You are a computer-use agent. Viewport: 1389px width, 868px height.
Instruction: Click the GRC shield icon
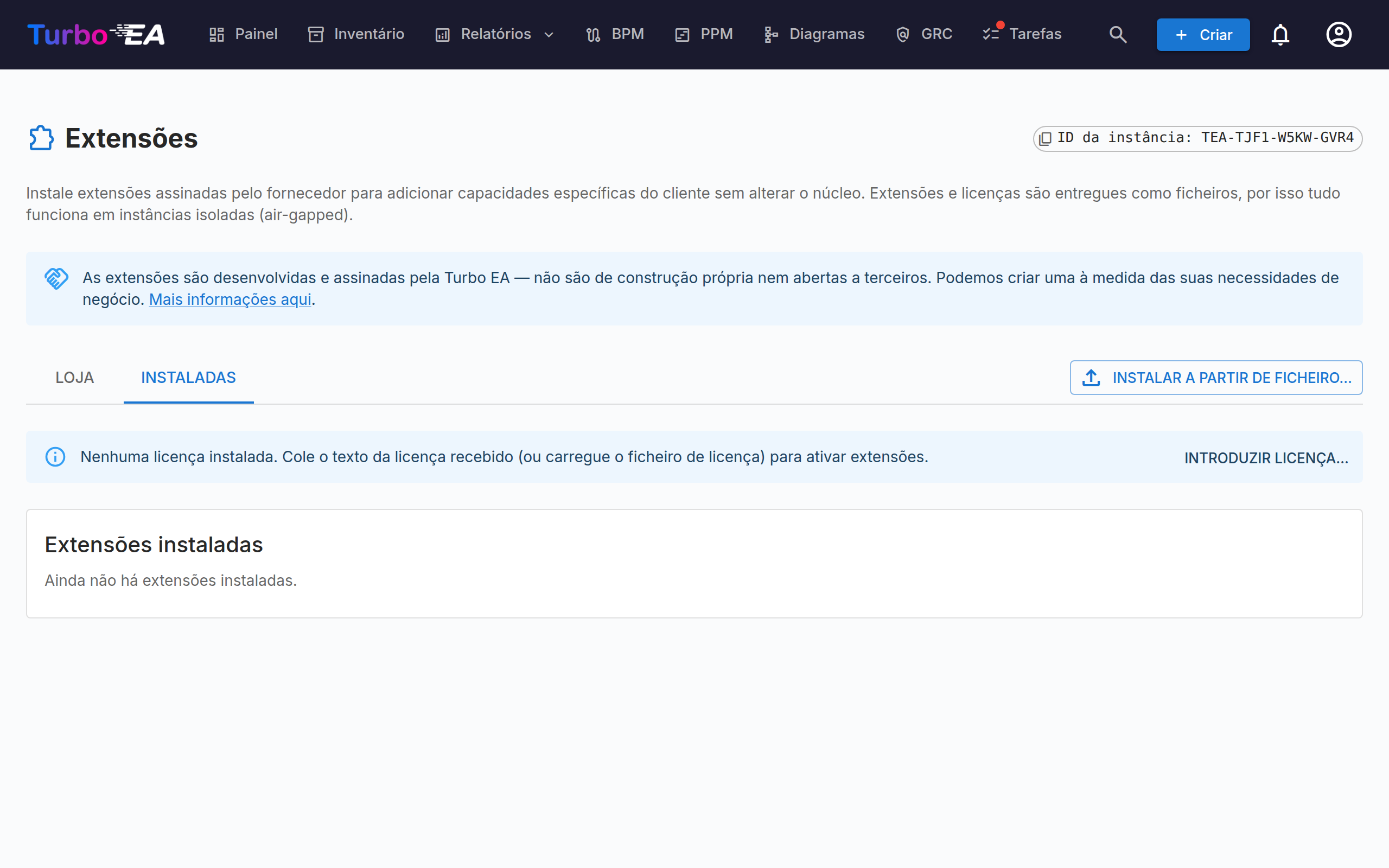(x=903, y=34)
